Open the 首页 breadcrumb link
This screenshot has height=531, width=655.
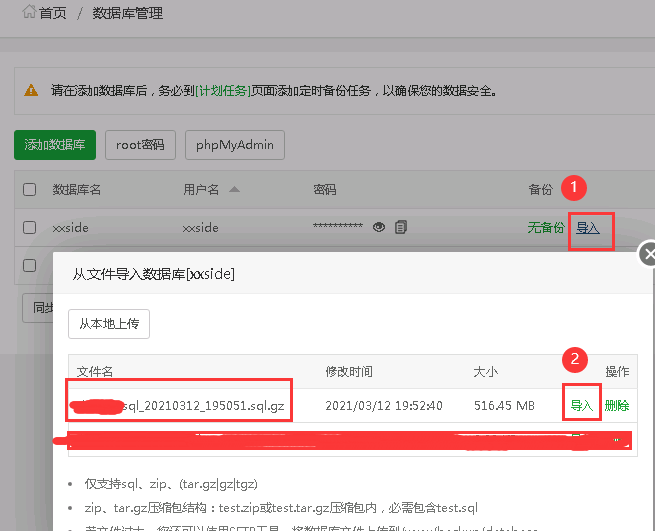point(53,13)
